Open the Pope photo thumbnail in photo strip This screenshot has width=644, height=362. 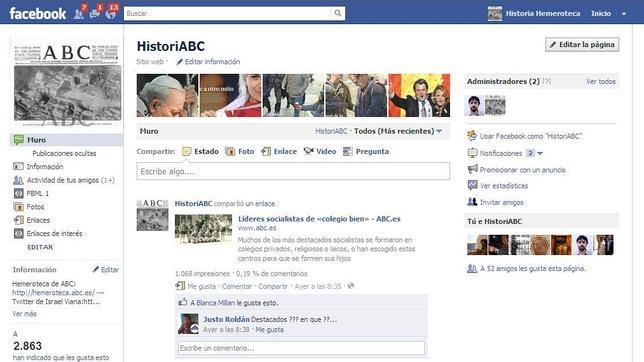[167, 95]
